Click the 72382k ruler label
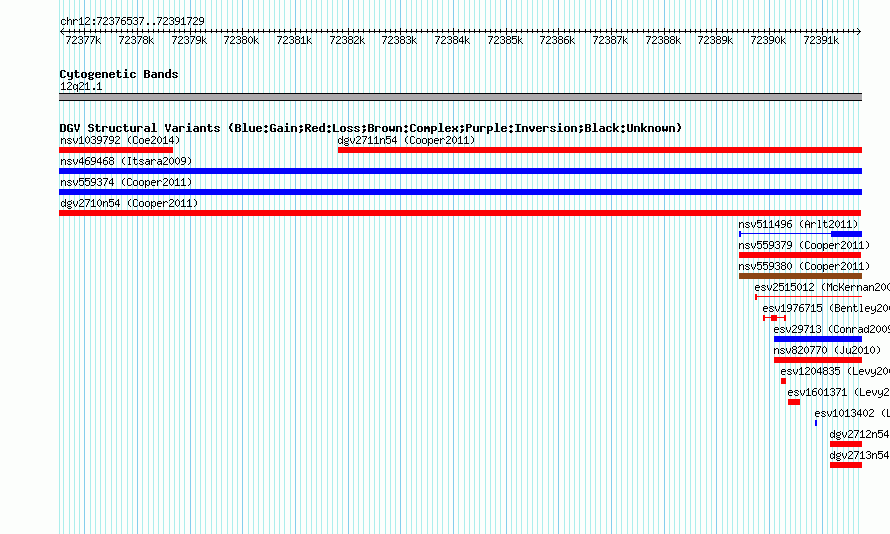This screenshot has height=534, width=890. 347,40
